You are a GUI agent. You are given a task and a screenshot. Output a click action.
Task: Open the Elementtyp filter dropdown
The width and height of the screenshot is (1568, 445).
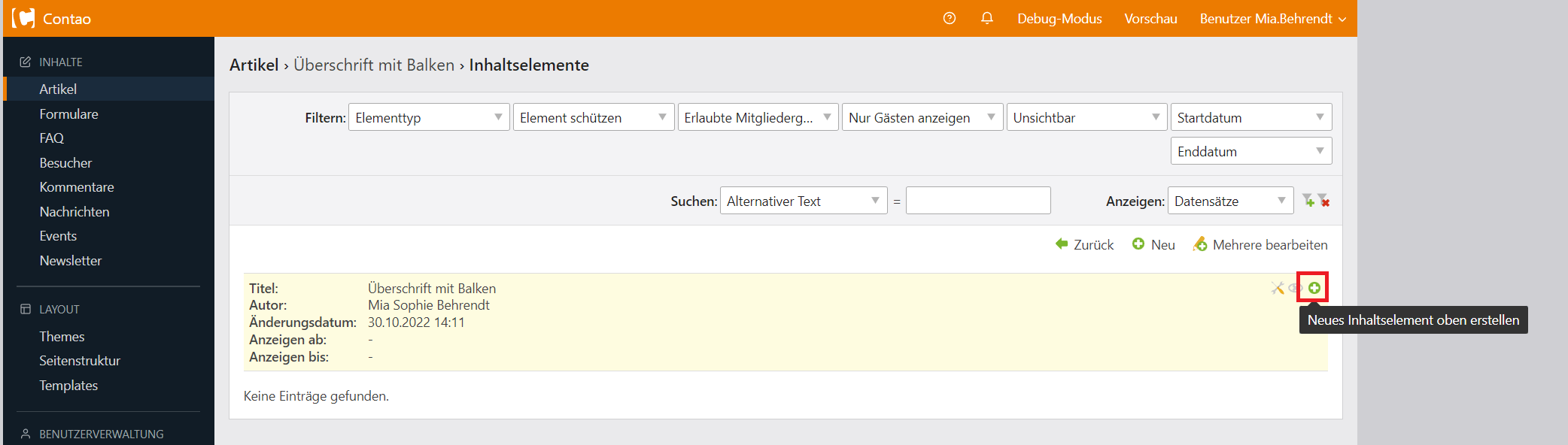click(x=428, y=117)
